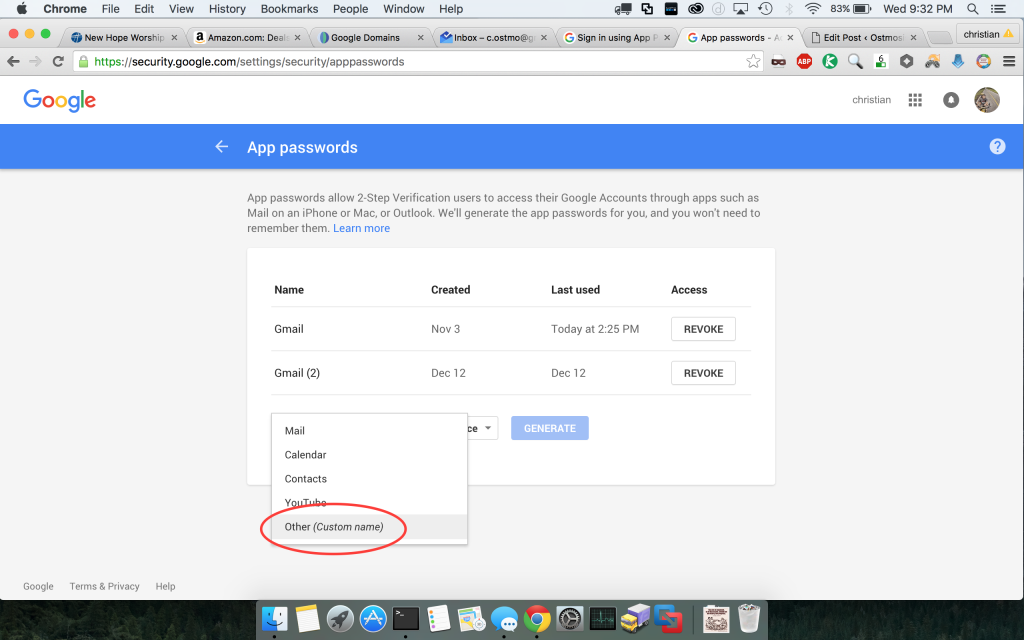Viewport: 1024px width, 640px height.
Task: Open the Google apps grid
Action: click(915, 100)
